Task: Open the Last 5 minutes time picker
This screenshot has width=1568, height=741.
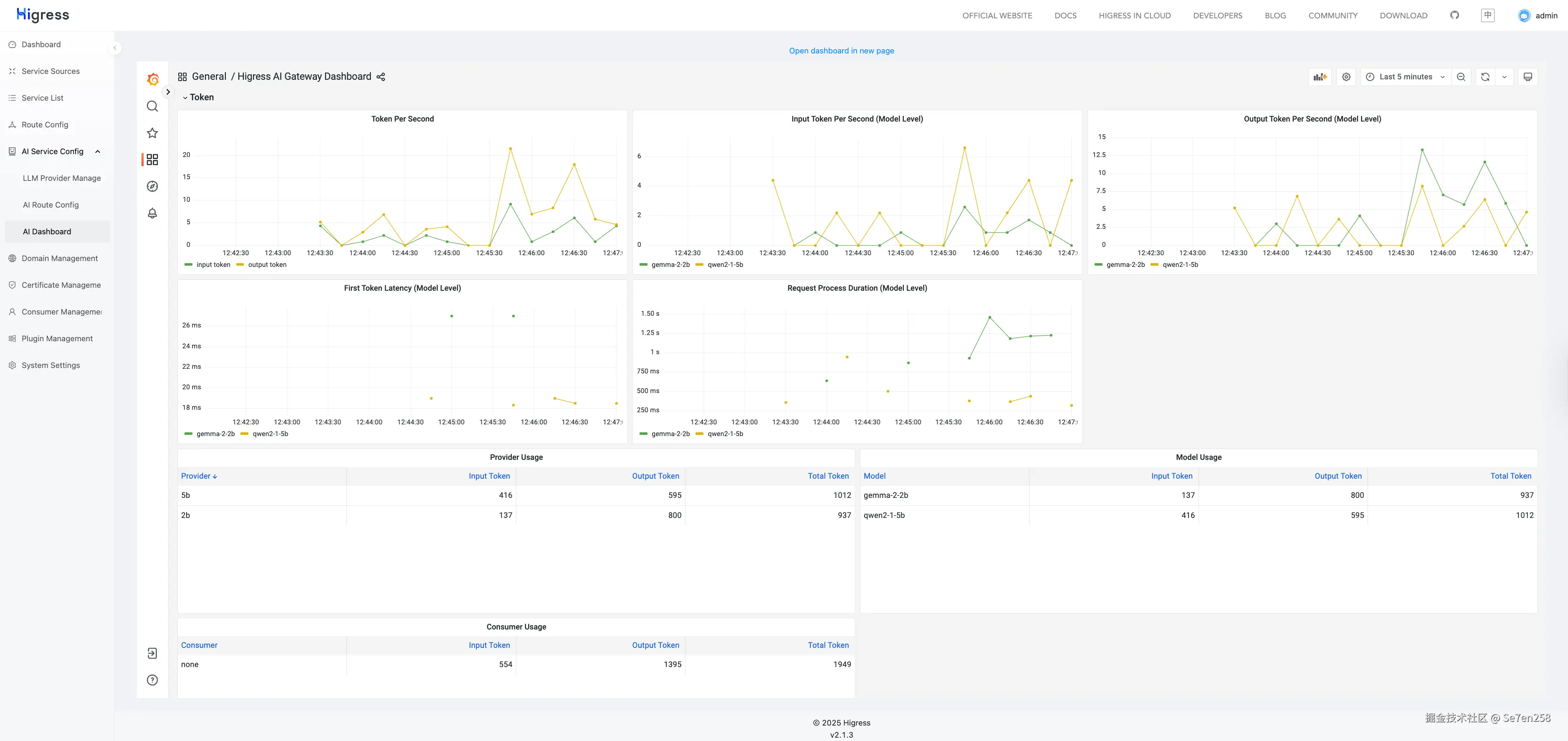Action: (x=1405, y=77)
